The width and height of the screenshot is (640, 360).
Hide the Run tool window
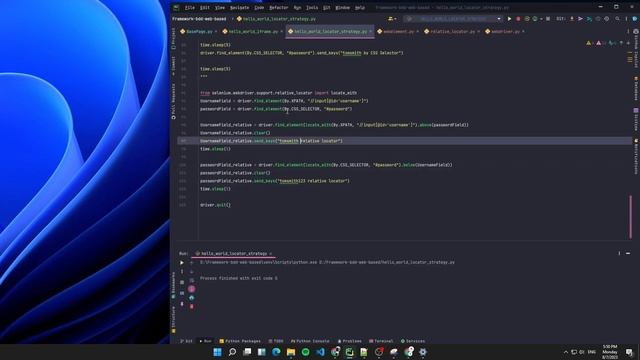pos(628,253)
